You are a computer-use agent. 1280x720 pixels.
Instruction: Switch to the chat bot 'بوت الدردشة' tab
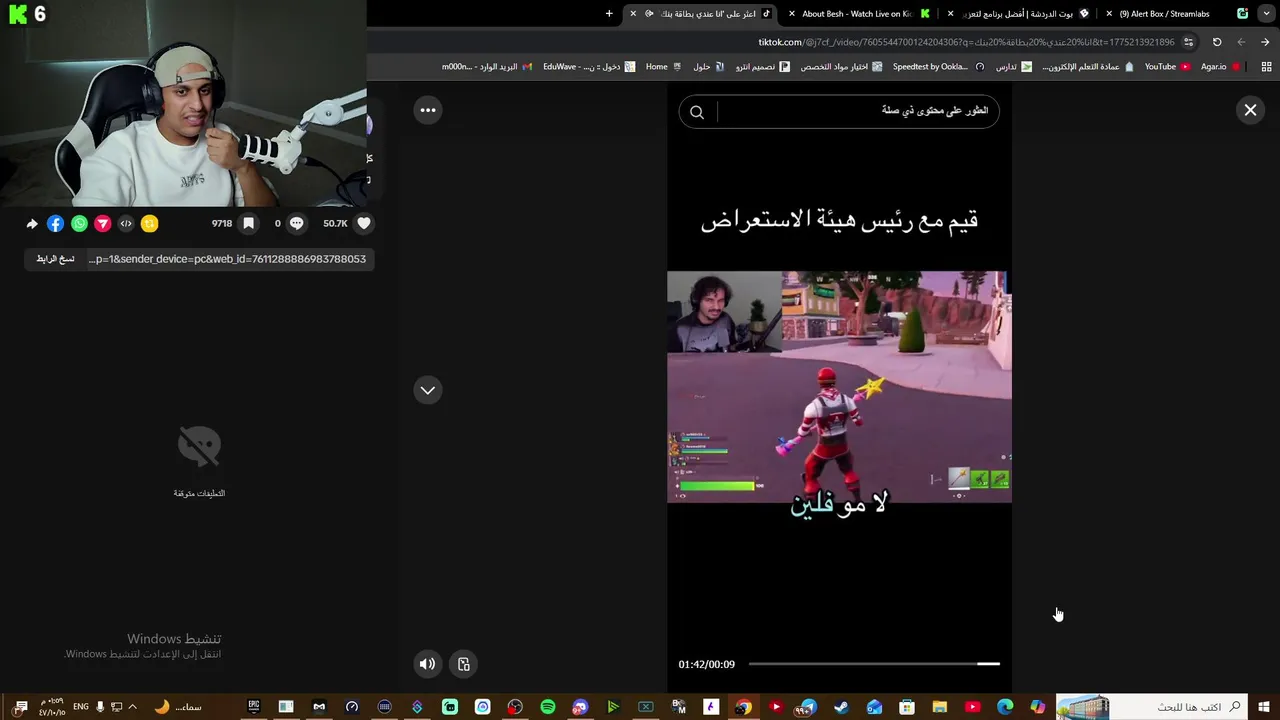pos(1018,14)
